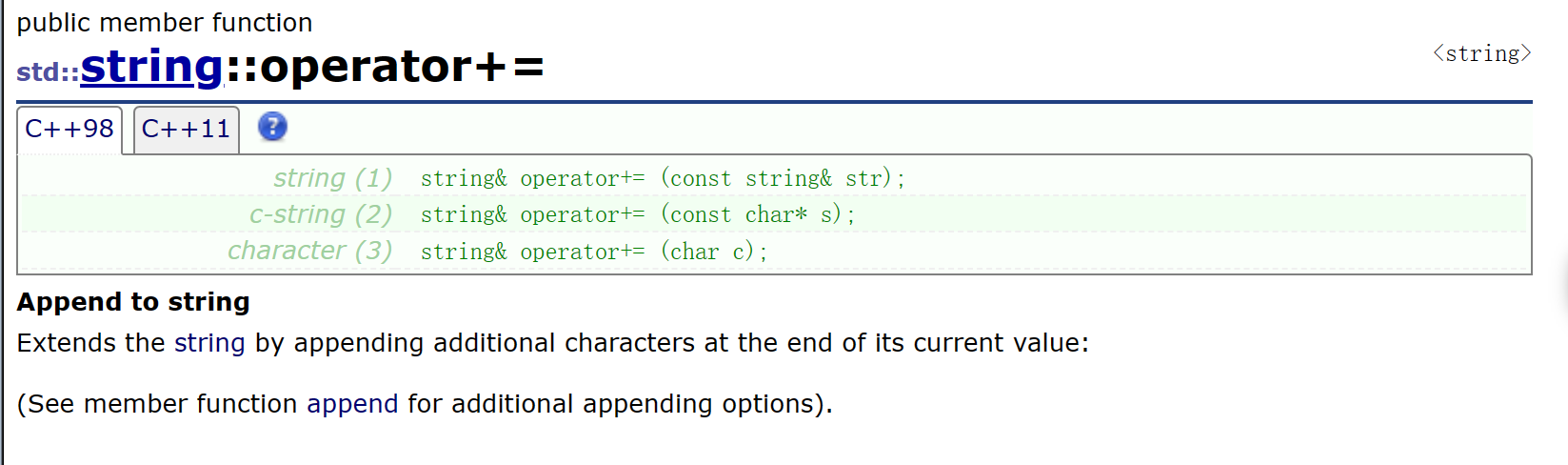Click the "public member function" caption
The height and width of the screenshot is (465, 1568).
coord(165,23)
